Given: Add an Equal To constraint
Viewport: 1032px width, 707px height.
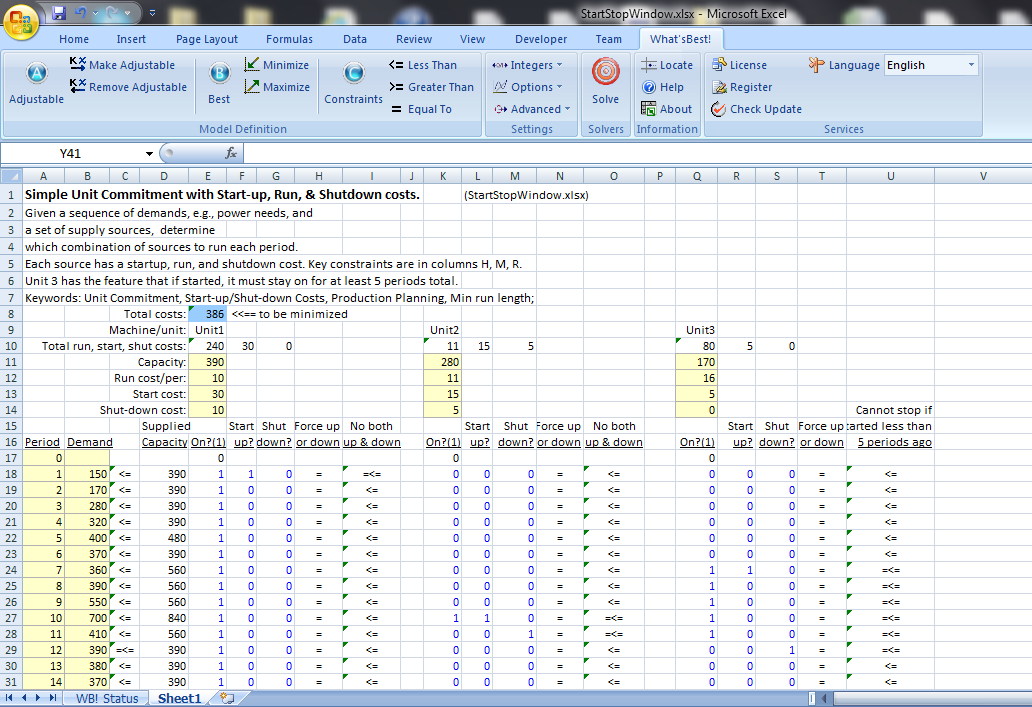Looking at the screenshot, I should [421, 109].
